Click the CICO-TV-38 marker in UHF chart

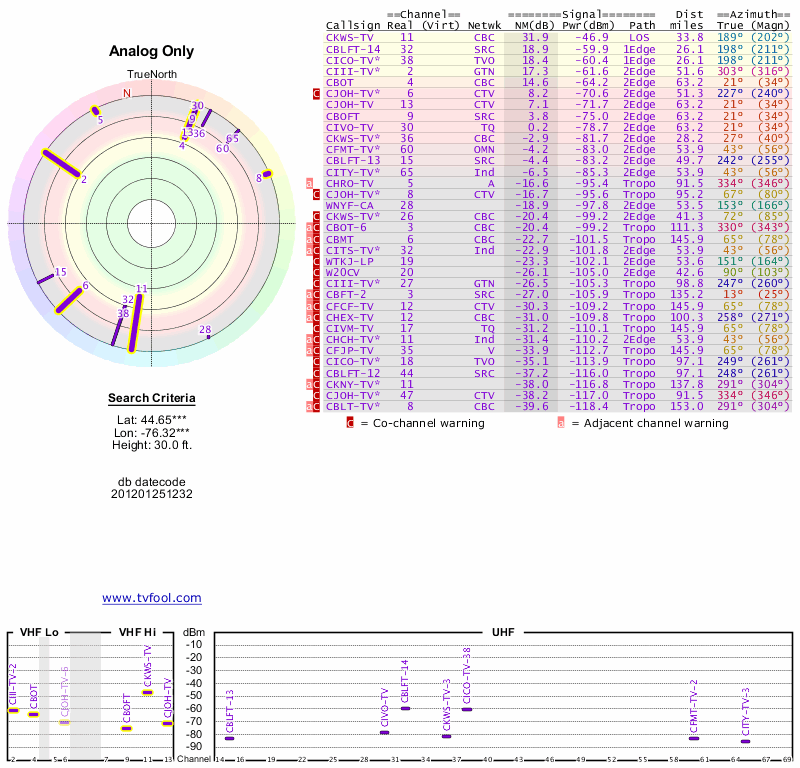(467, 708)
